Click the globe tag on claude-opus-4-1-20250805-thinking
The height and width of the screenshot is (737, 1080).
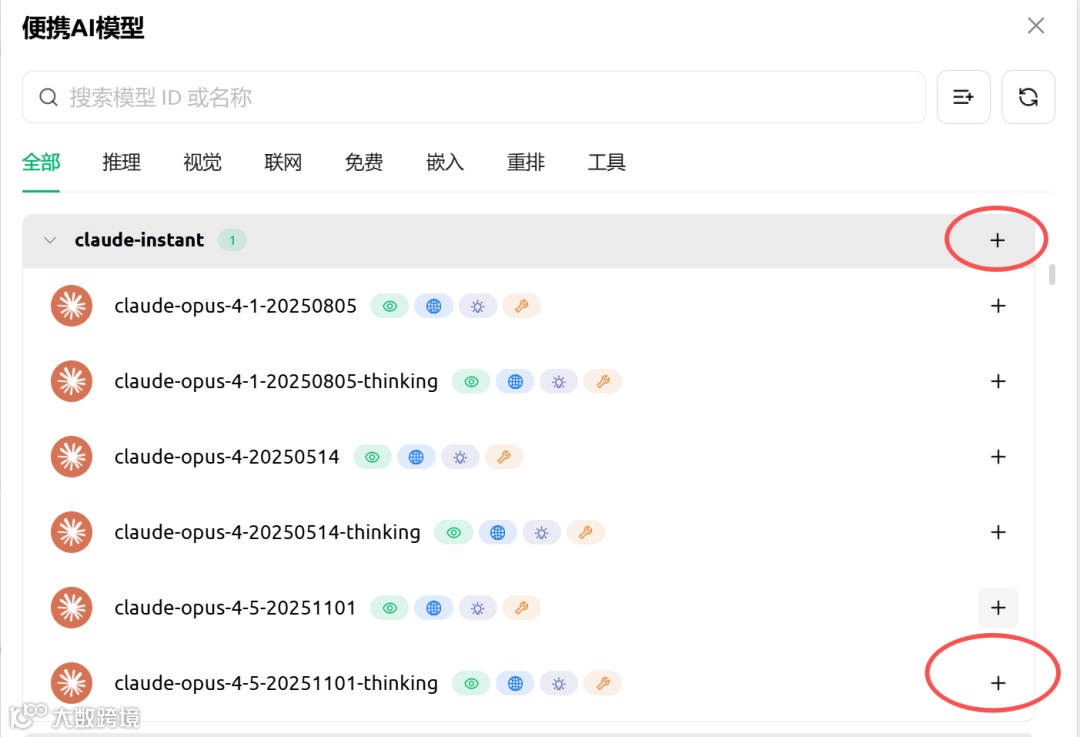click(x=515, y=382)
